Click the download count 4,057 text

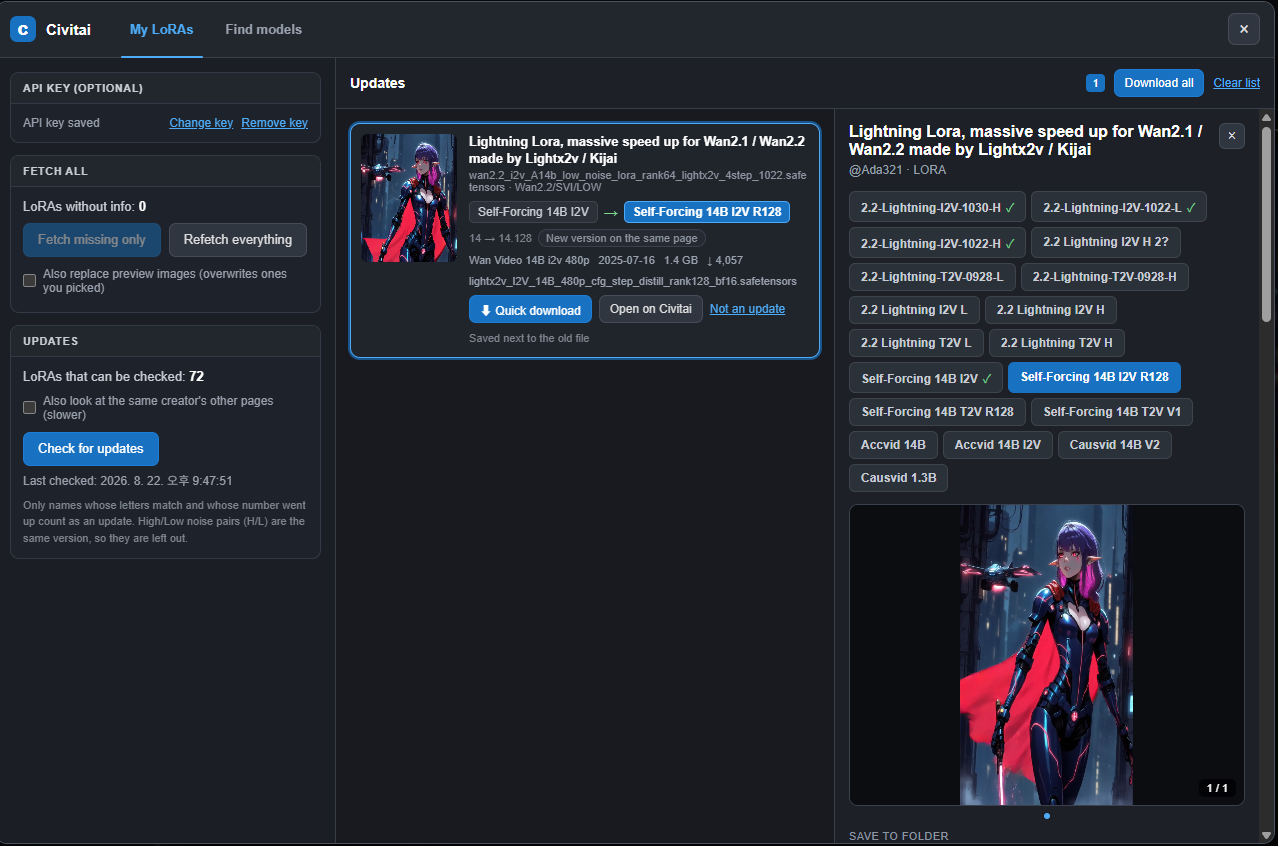coord(725,260)
